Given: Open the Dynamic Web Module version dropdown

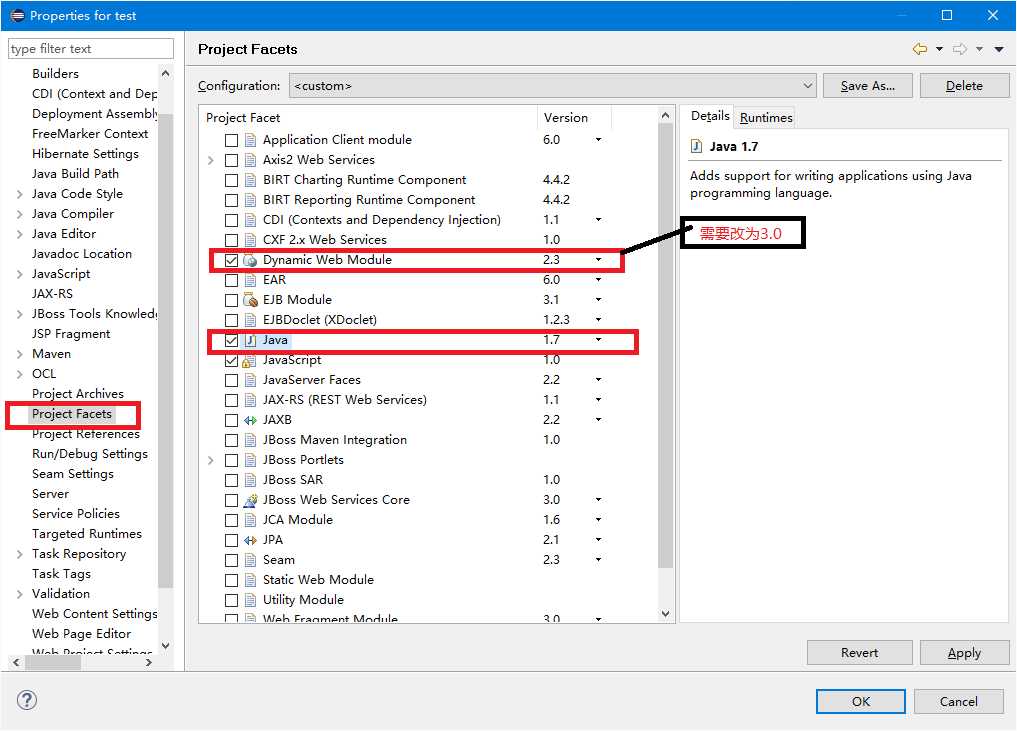Looking at the screenshot, I should [x=598, y=259].
